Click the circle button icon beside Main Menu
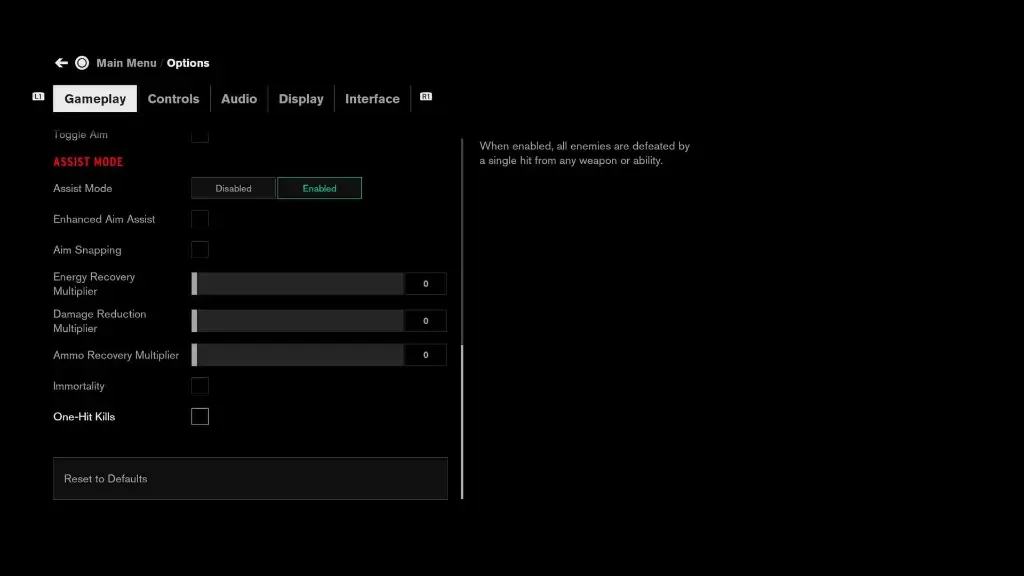The height and width of the screenshot is (576, 1024). click(x=82, y=63)
